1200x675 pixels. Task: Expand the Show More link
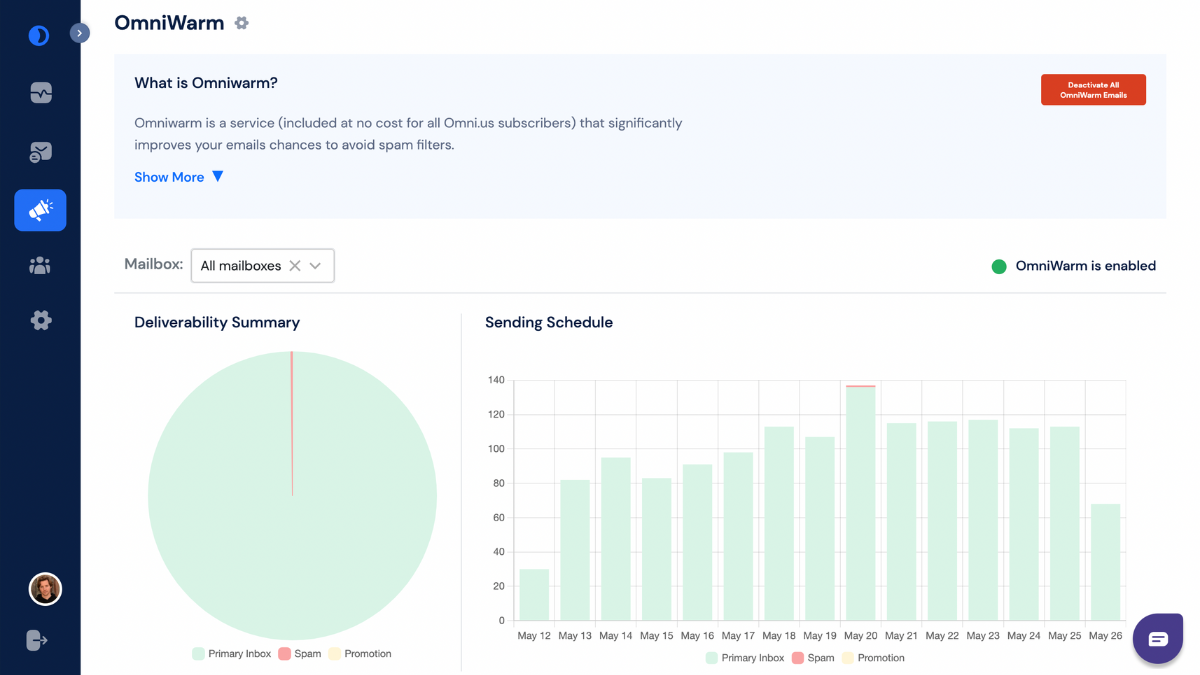[169, 177]
